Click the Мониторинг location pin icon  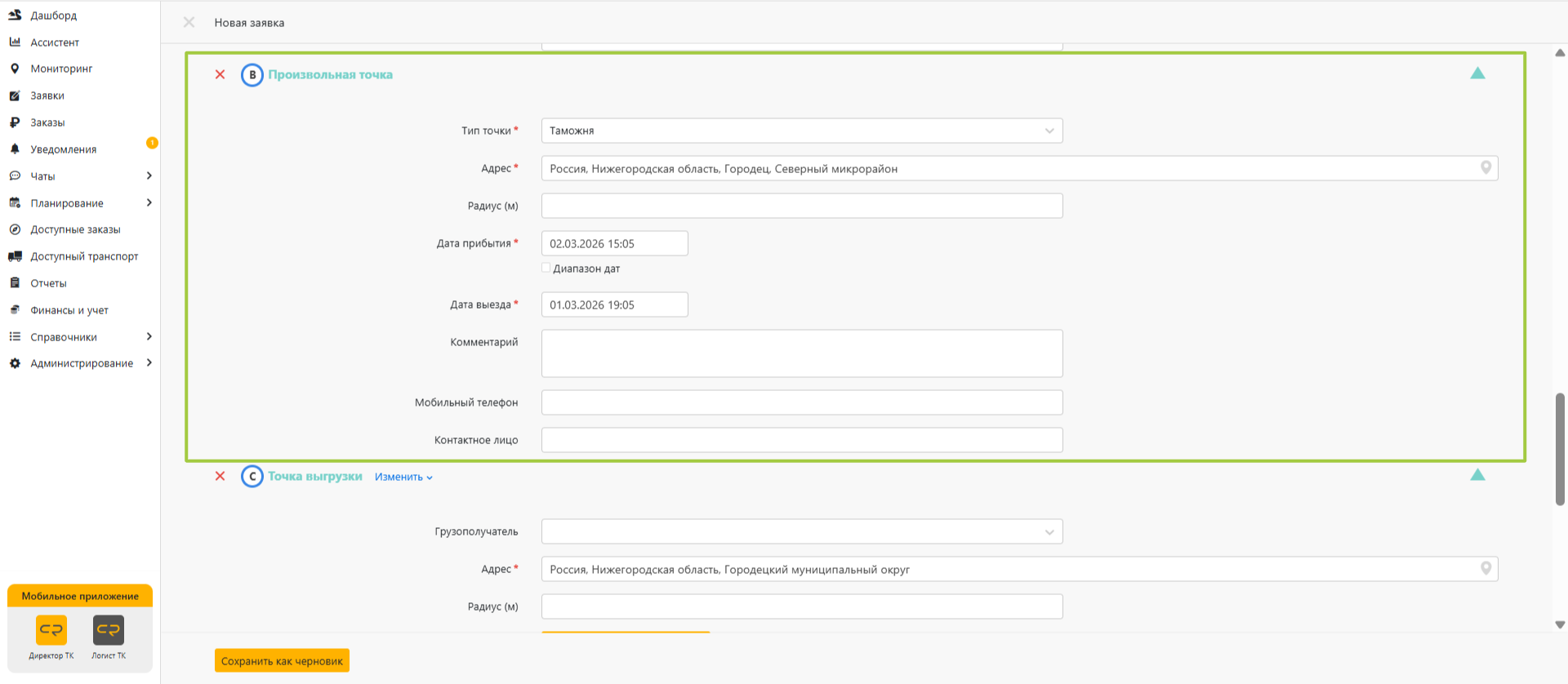point(15,69)
